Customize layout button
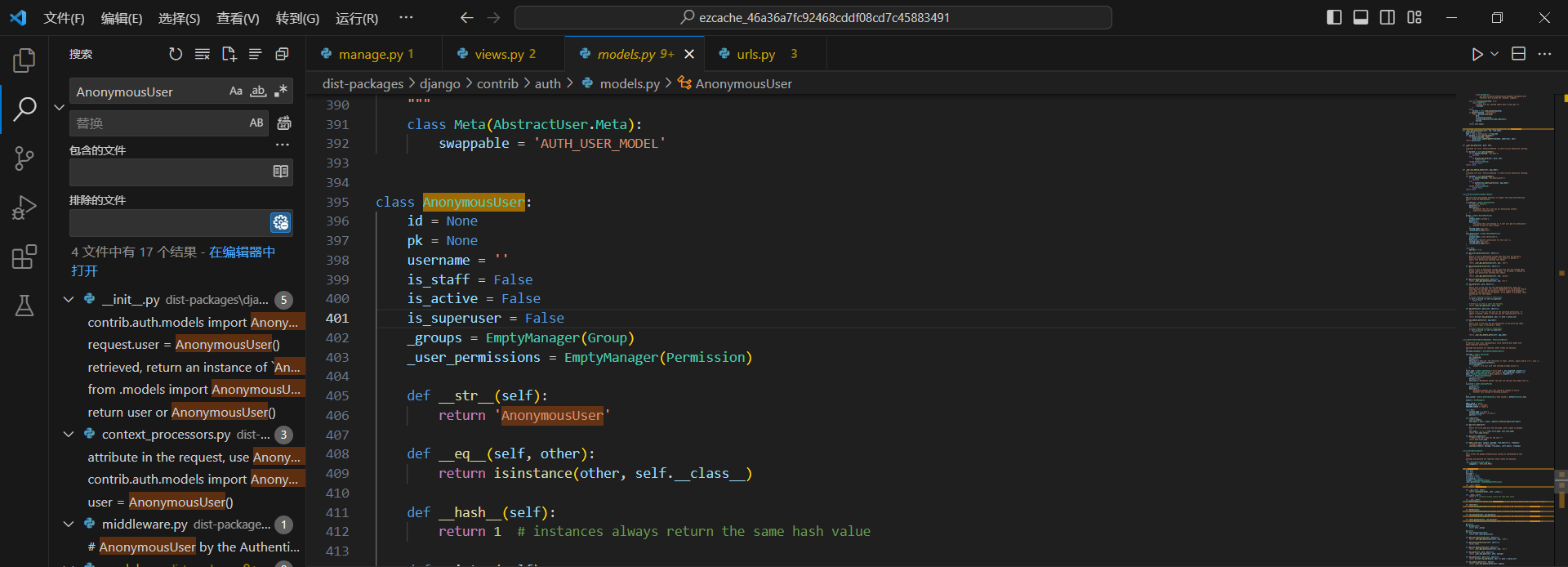This screenshot has width=1568, height=567. tap(1414, 17)
